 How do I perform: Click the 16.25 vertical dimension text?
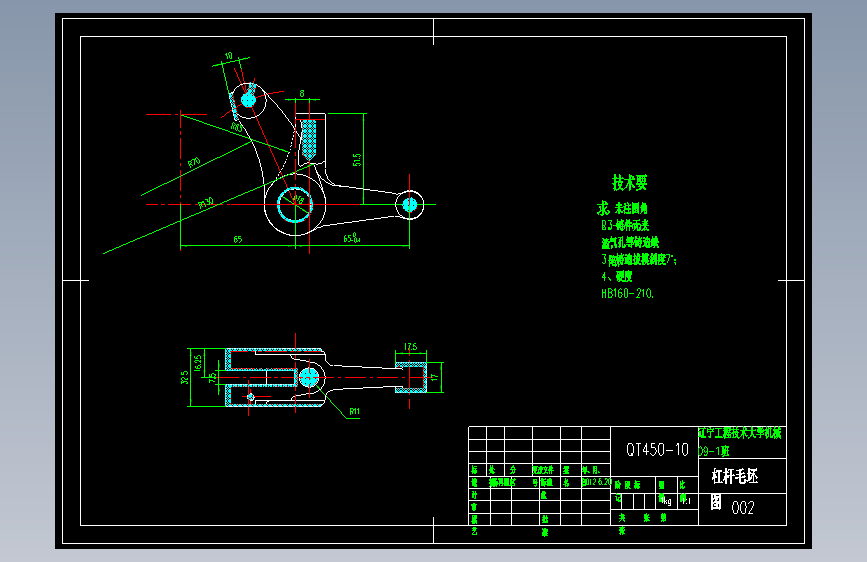[198, 363]
